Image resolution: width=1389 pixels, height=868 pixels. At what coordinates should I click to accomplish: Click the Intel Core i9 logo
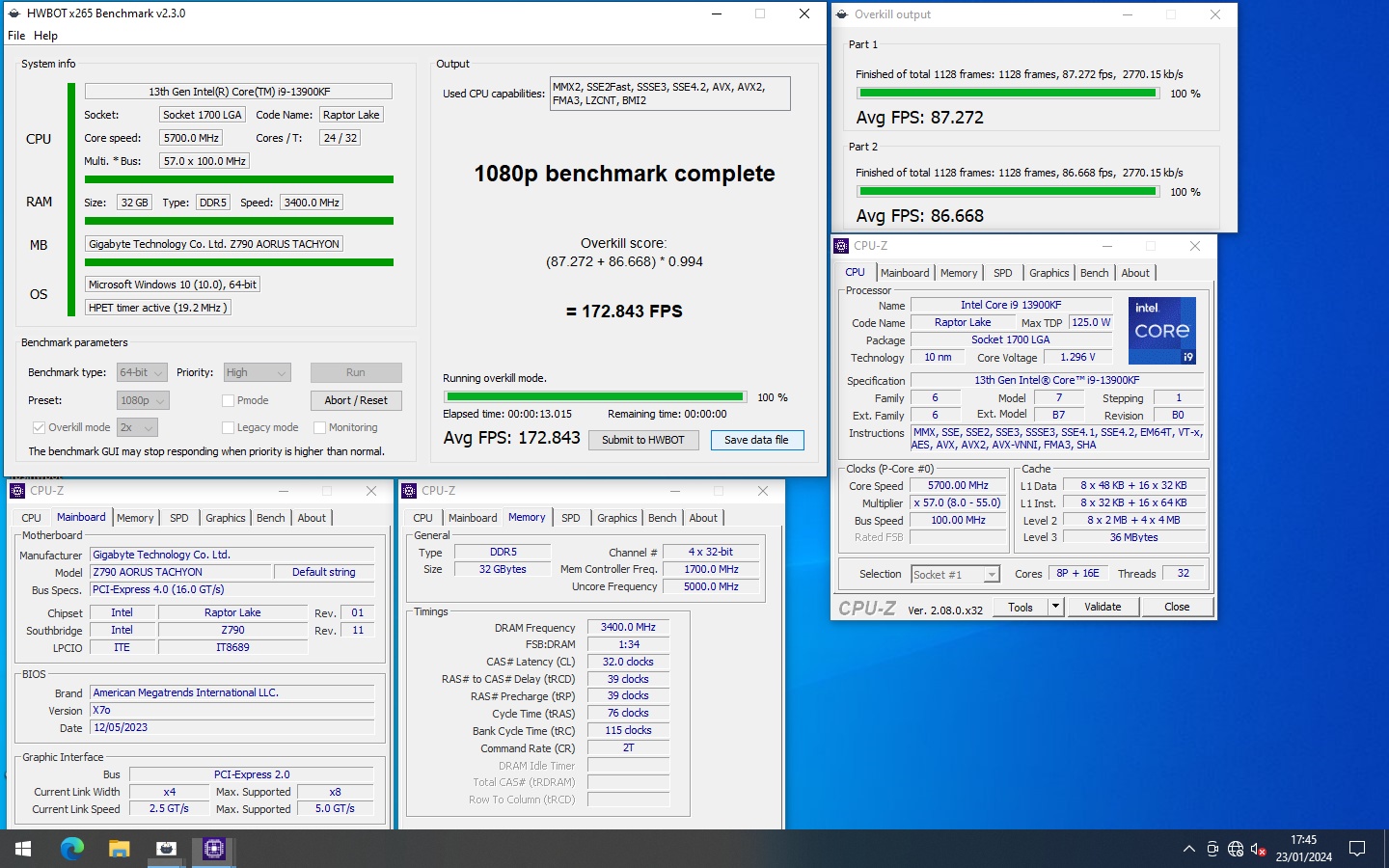pos(1162,331)
